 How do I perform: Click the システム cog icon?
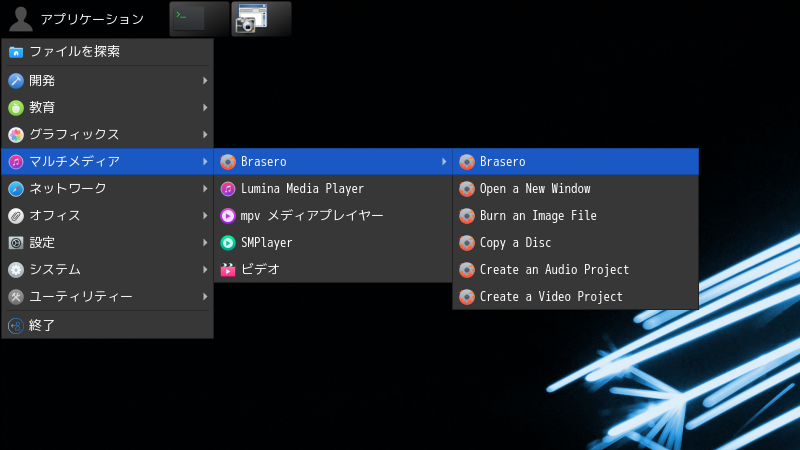tap(16, 269)
